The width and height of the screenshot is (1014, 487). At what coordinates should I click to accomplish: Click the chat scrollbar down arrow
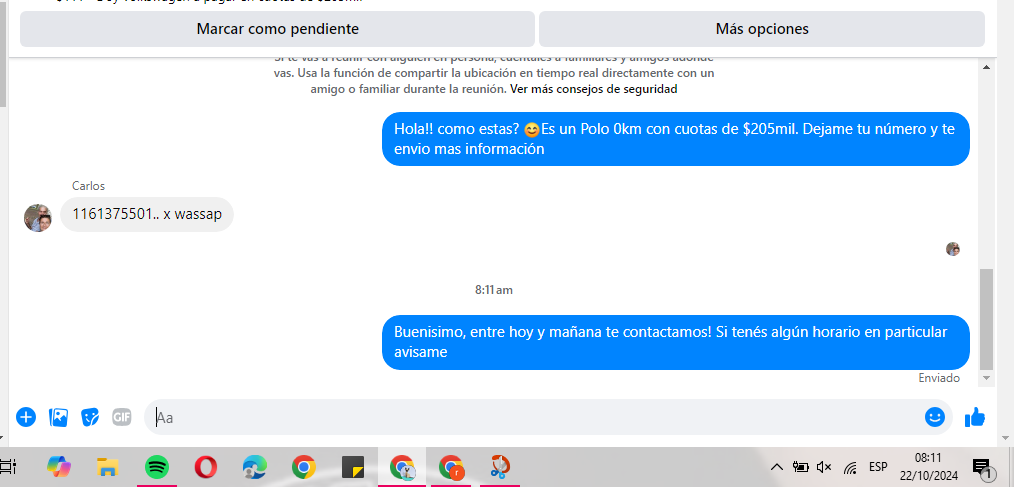[986, 378]
